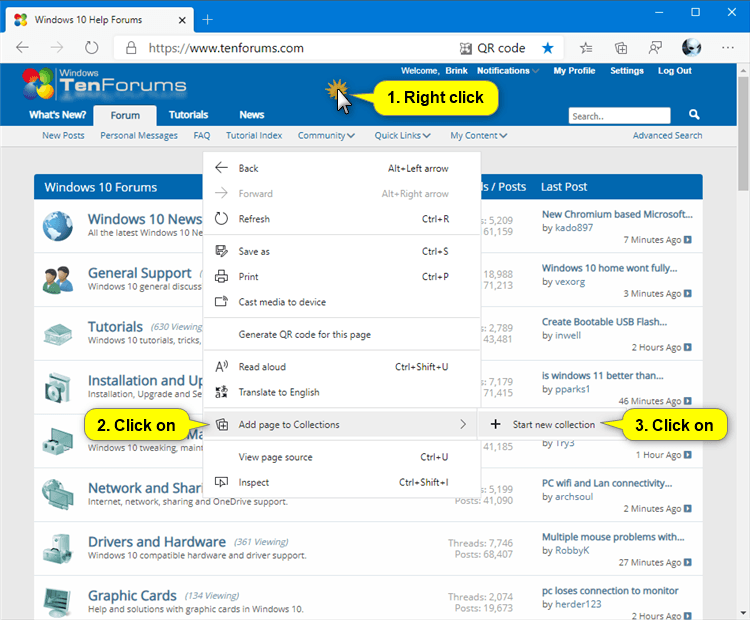Click the General Support people icon
The width and height of the screenshot is (750, 620).
pos(57,280)
